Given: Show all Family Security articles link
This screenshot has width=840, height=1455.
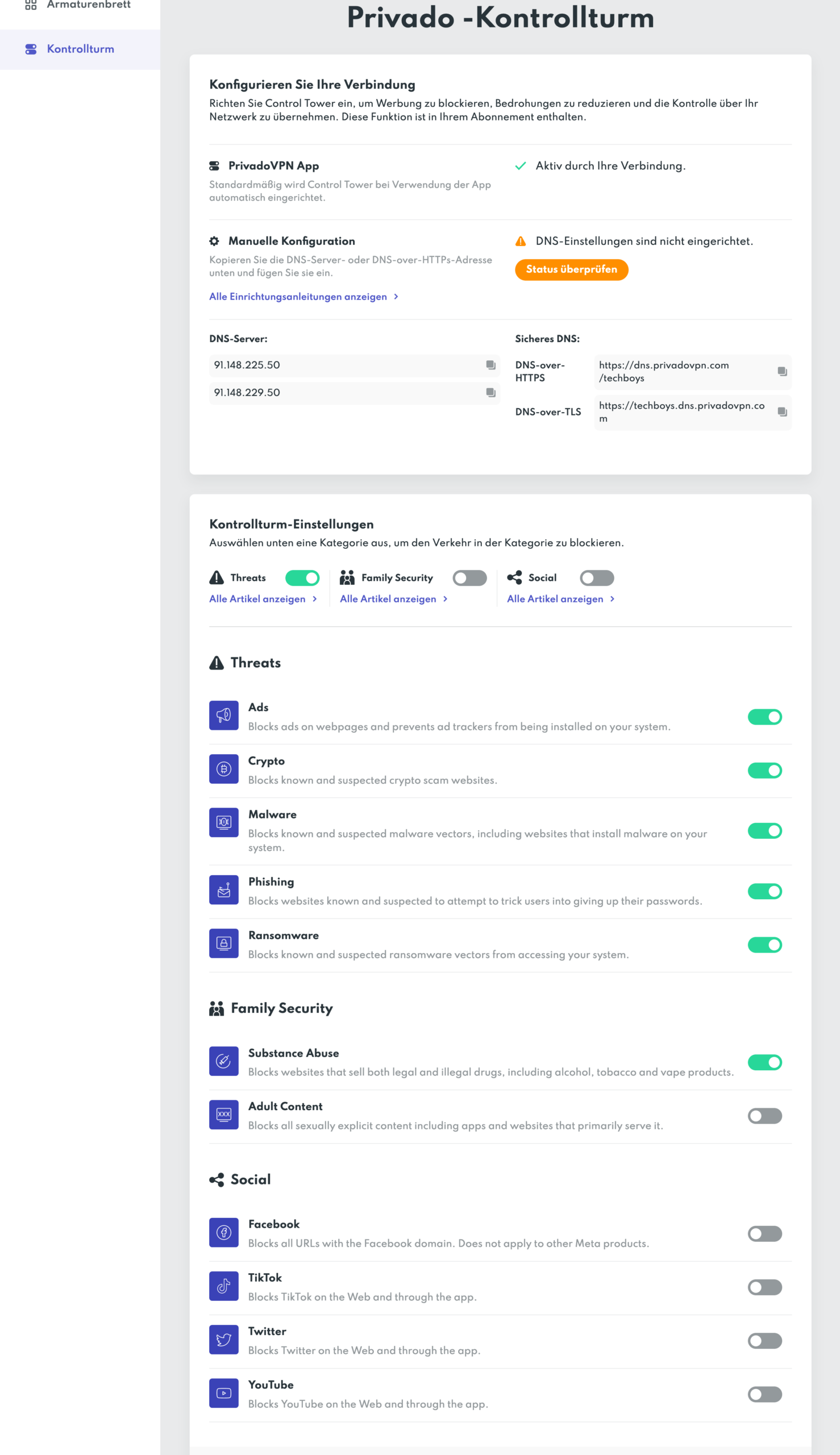Looking at the screenshot, I should click(388, 599).
